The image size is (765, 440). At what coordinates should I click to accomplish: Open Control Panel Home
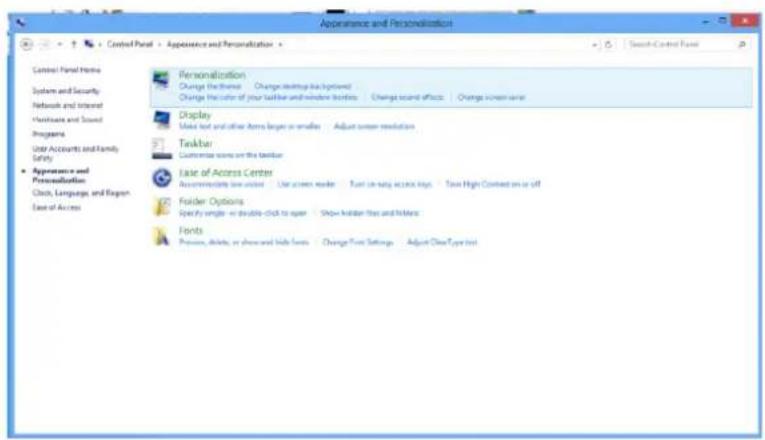tap(66, 70)
